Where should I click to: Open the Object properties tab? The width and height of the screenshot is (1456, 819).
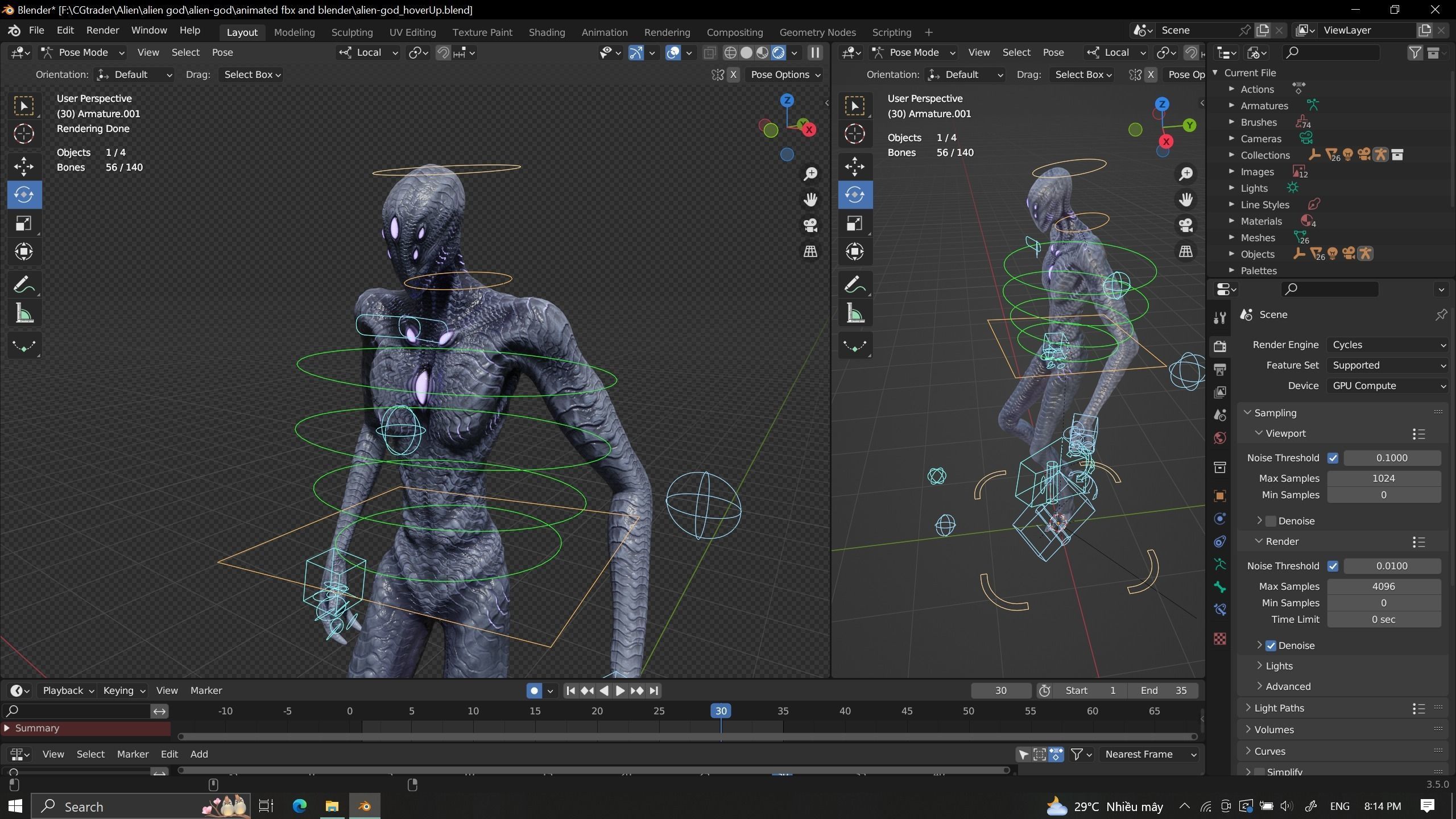tap(1219, 495)
